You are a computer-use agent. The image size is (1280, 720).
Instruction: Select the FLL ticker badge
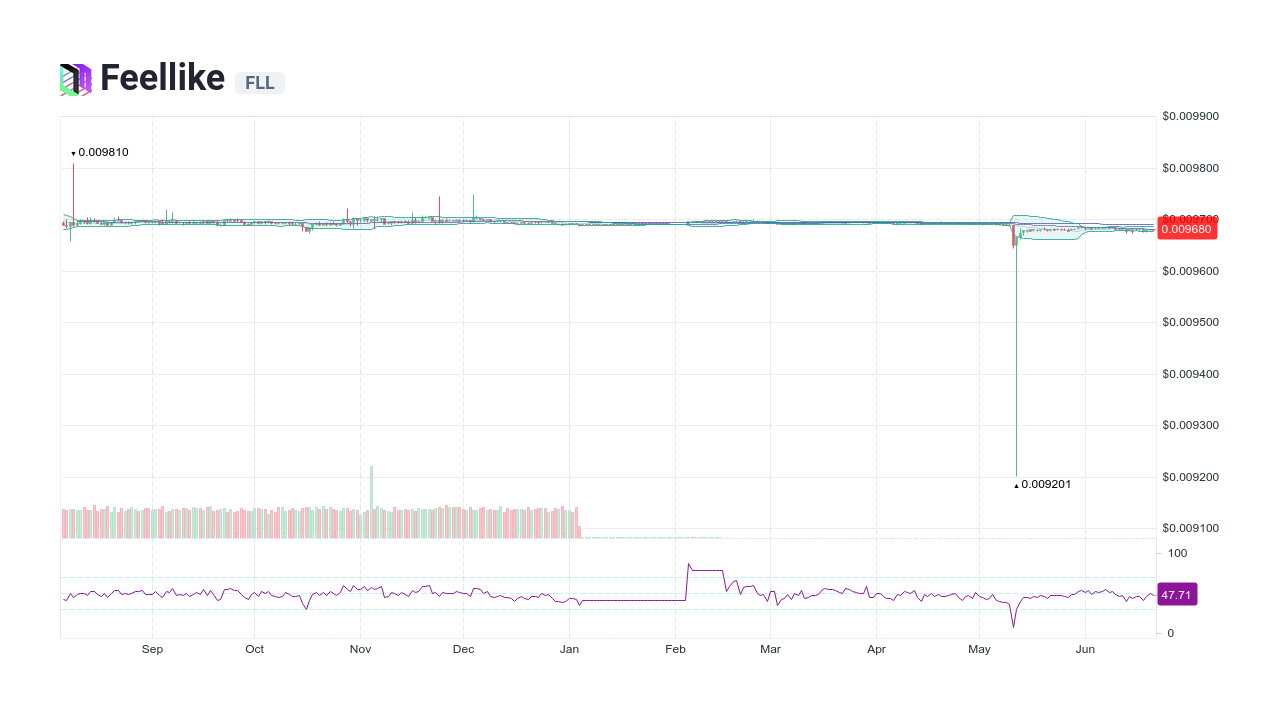tap(259, 82)
